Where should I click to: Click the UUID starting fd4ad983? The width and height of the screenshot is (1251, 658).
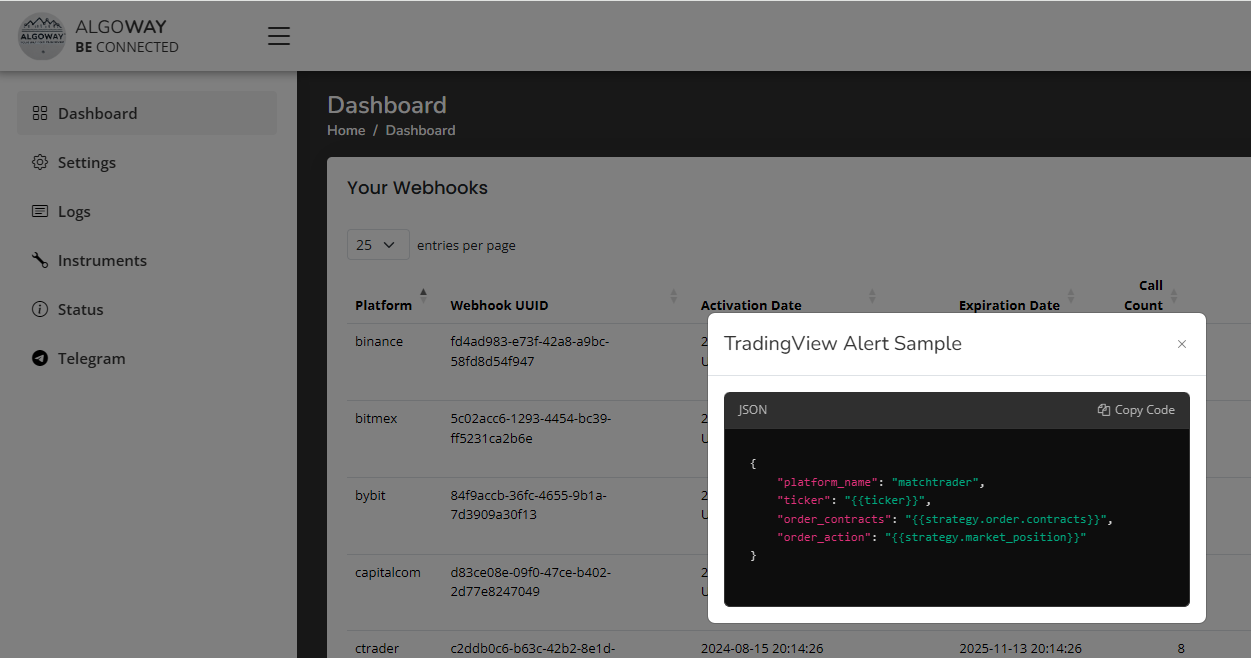[531, 351]
